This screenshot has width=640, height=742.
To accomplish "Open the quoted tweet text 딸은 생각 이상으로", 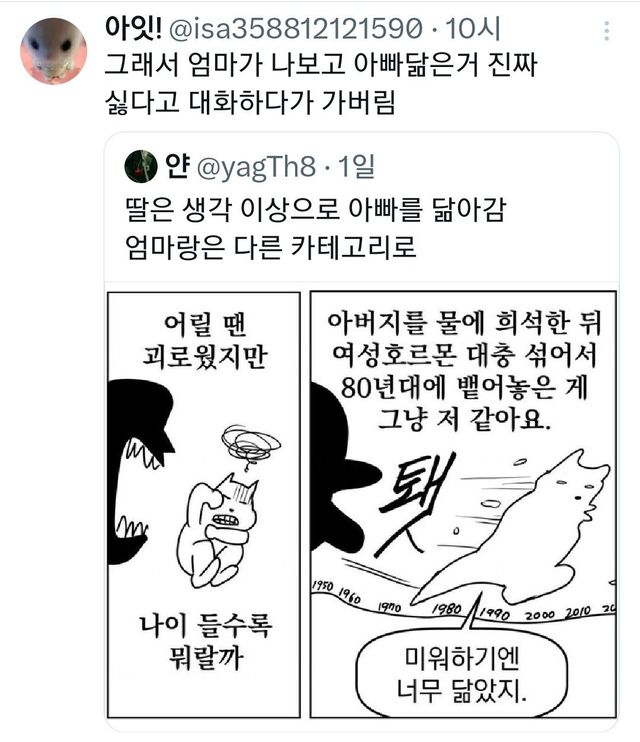I will tap(316, 228).
